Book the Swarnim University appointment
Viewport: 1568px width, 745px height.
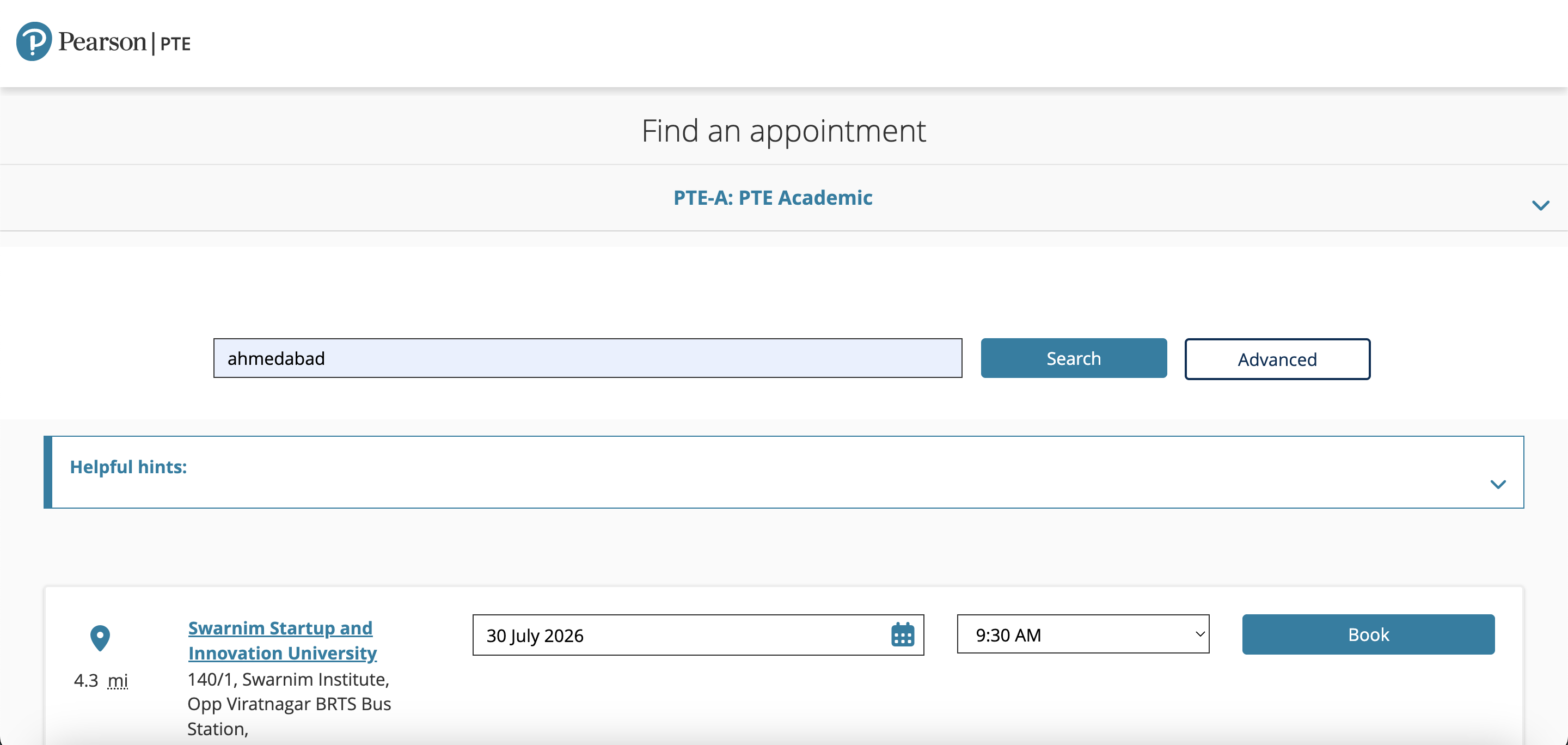(x=1368, y=634)
